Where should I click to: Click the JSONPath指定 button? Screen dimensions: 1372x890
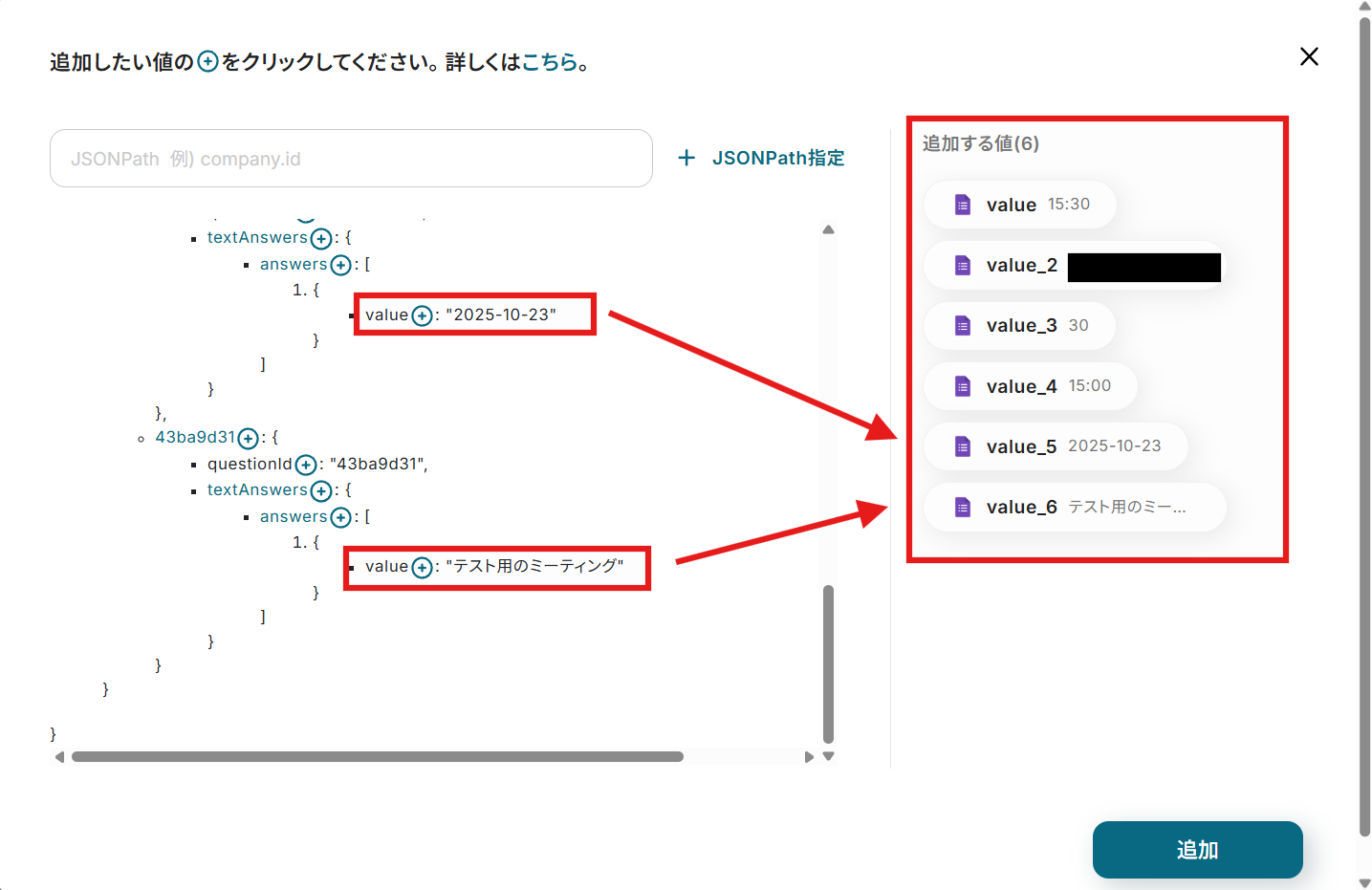pyautogui.click(x=761, y=158)
